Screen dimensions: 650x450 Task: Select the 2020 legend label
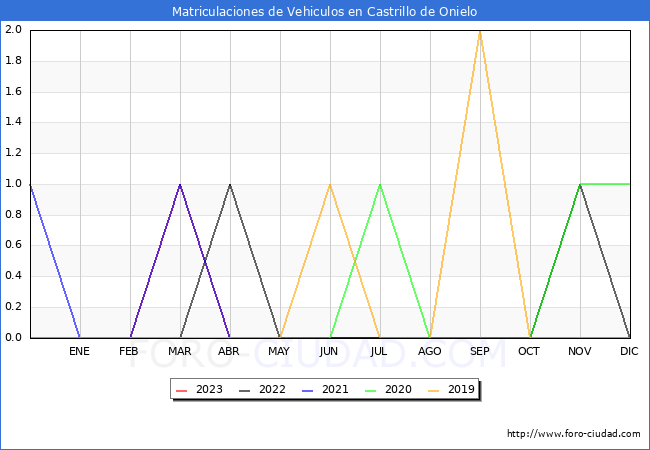[x=398, y=390]
